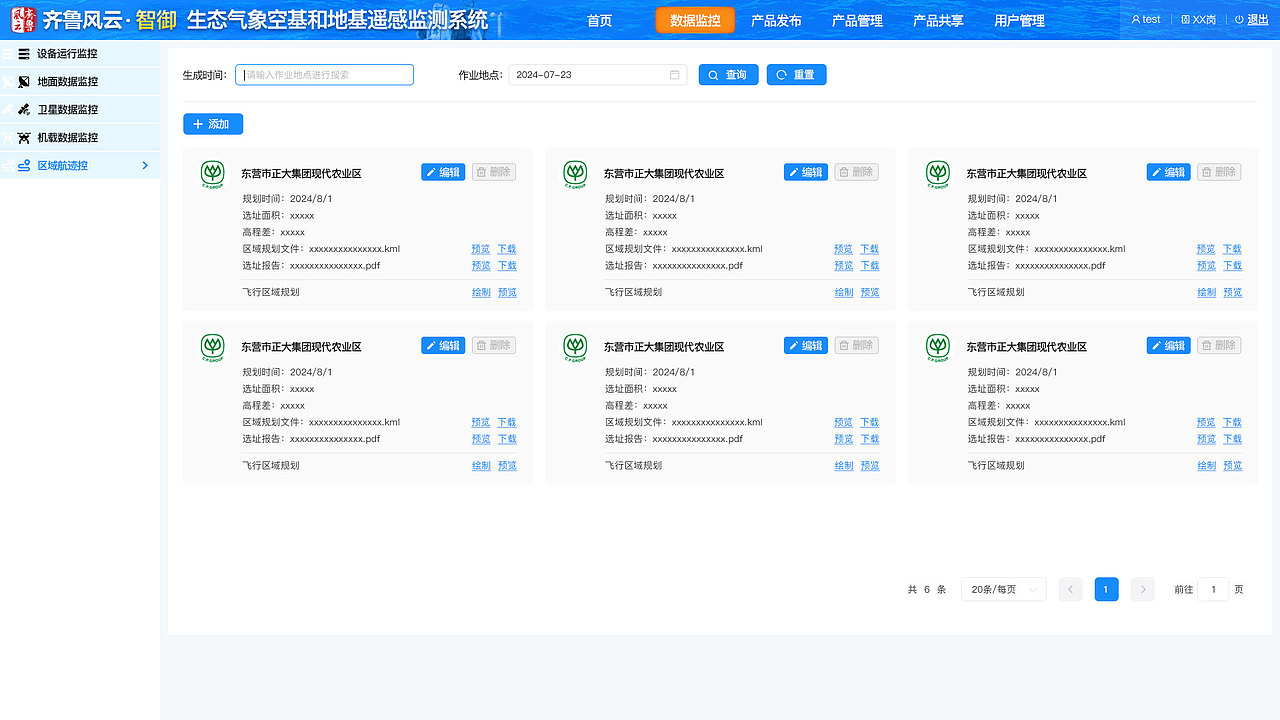Open the 作业地点 date picker
This screenshot has height=720, width=1280.
tap(590, 74)
